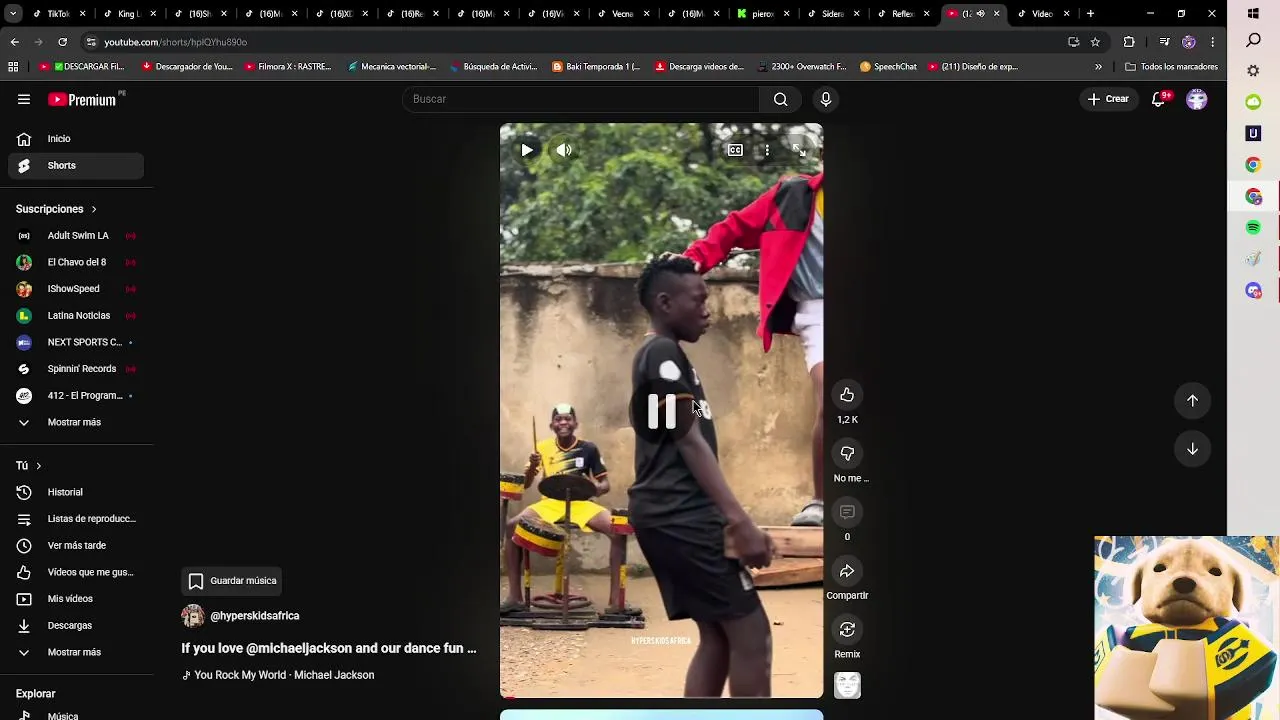The image size is (1280, 720).
Task: Click the video title description text
Action: tap(329, 648)
